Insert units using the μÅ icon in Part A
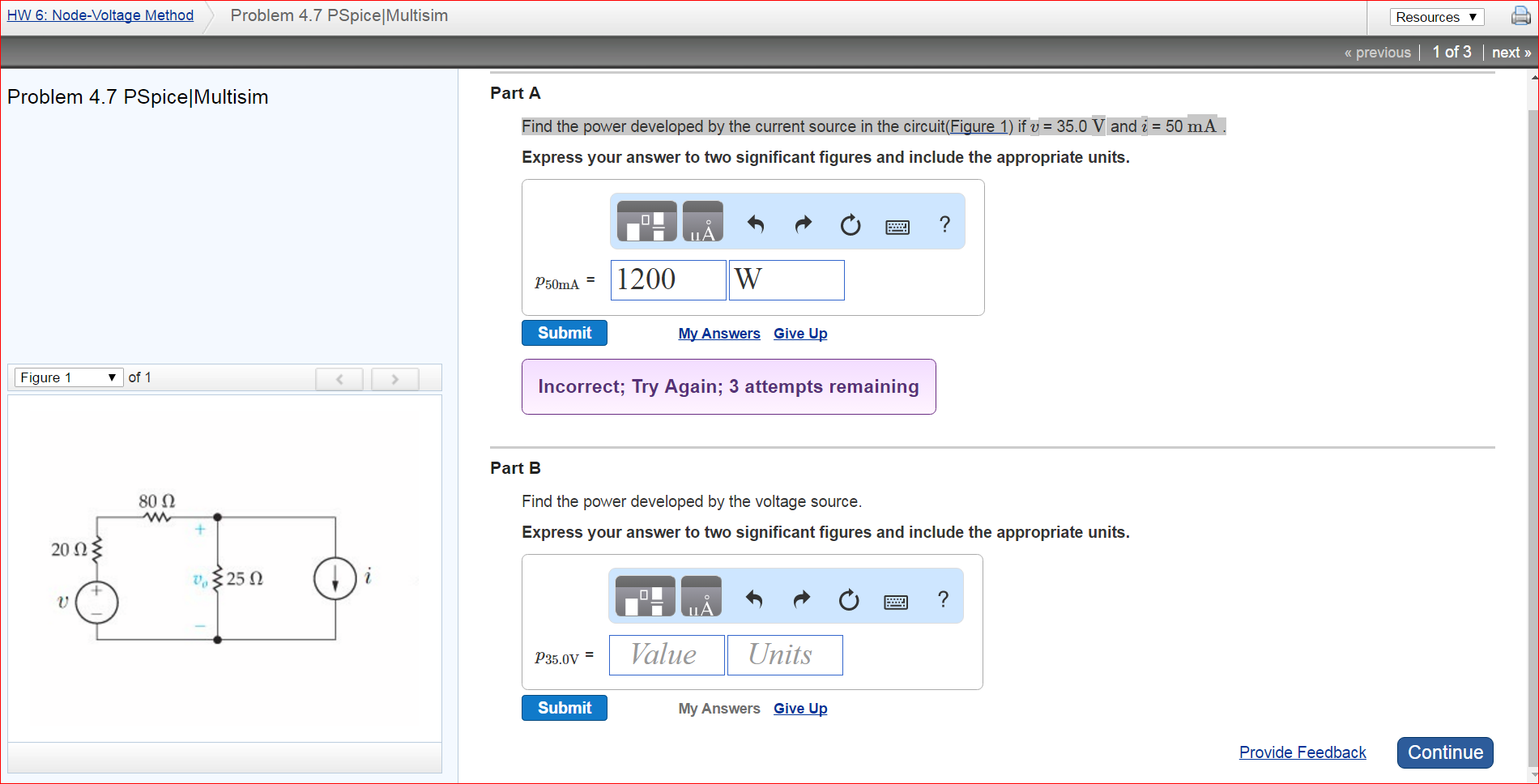The image size is (1539, 784). pyautogui.click(x=702, y=220)
